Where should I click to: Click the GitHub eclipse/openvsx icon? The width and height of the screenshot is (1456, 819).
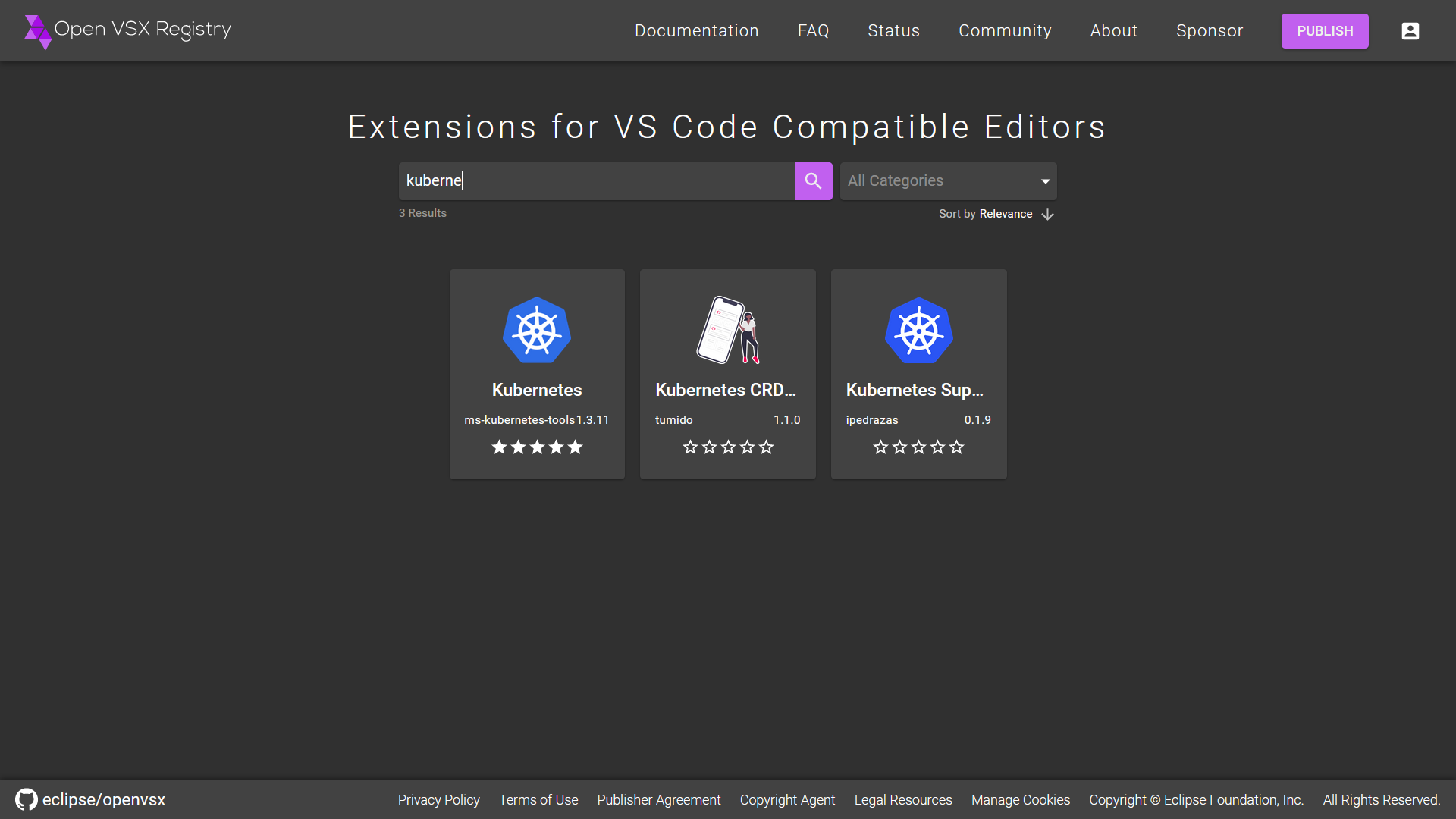pyautogui.click(x=27, y=799)
